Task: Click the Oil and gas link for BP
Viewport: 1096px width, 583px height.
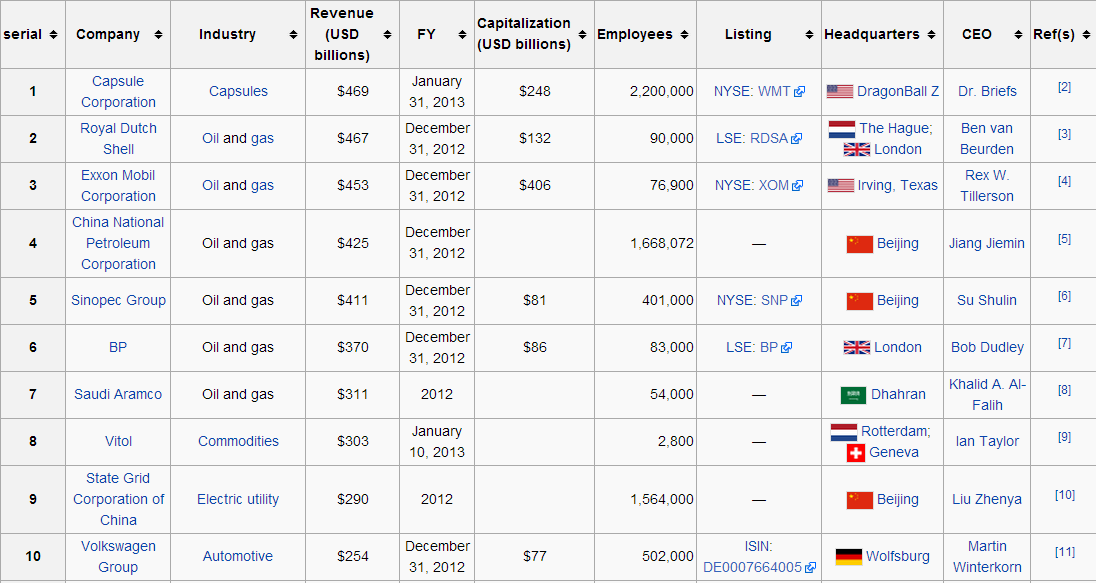Action: point(238,347)
